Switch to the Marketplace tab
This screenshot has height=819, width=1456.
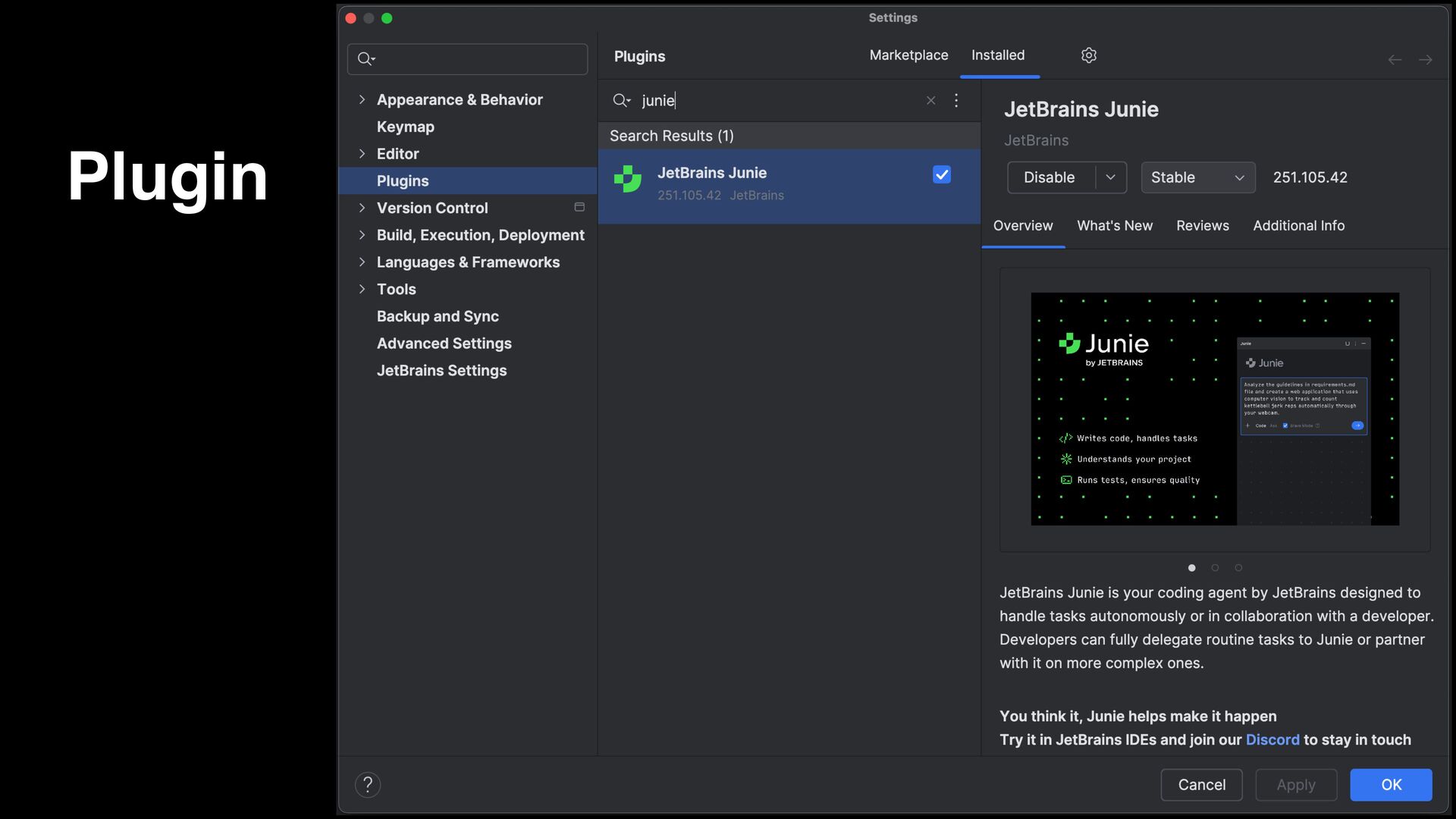pos(908,55)
